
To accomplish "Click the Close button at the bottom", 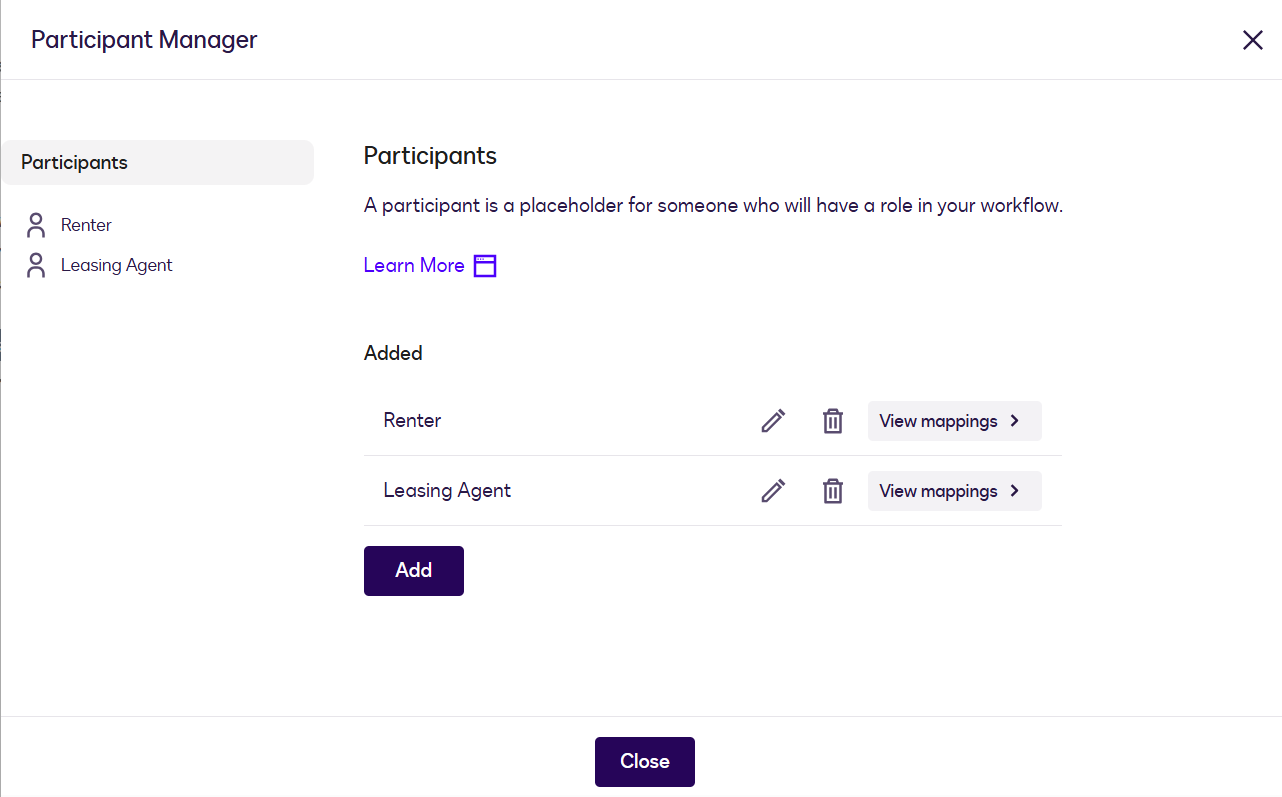I will pos(644,761).
